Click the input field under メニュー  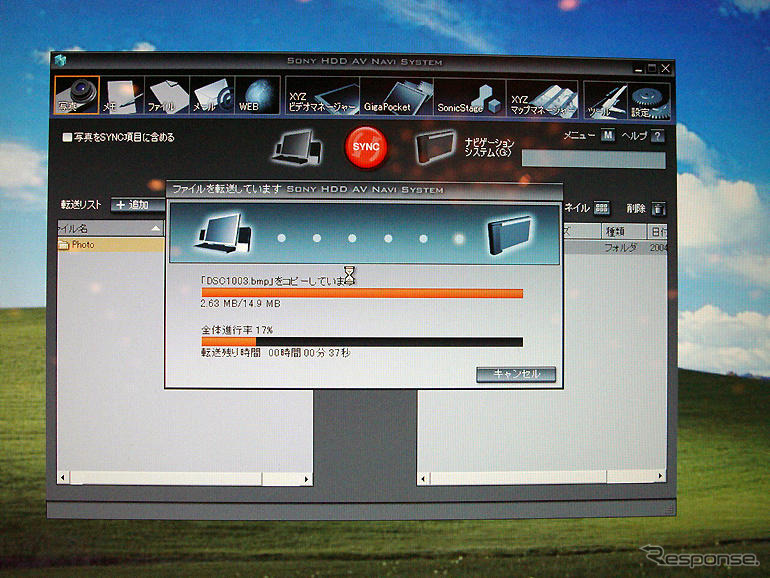coord(594,160)
